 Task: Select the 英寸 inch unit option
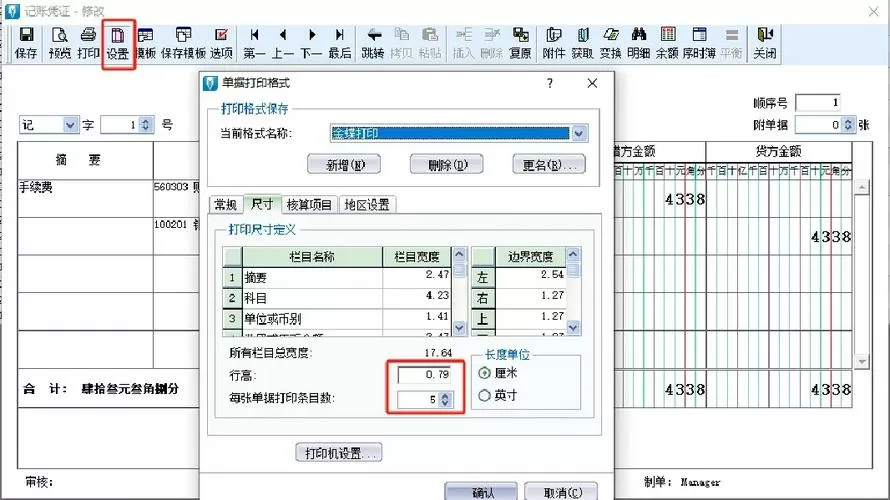click(484, 395)
